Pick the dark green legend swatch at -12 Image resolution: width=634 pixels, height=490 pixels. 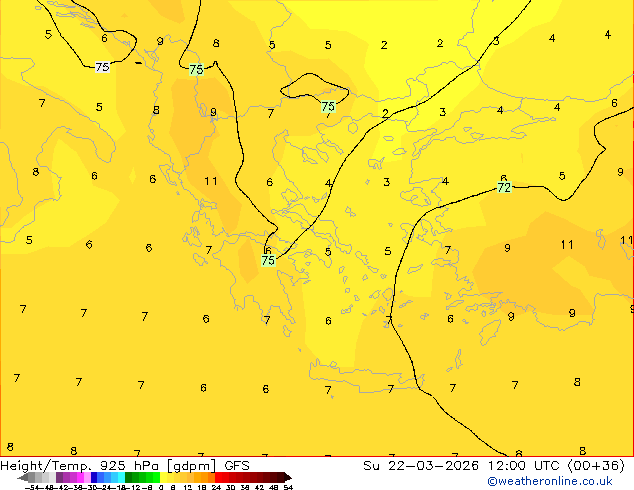pyautogui.click(x=129, y=477)
